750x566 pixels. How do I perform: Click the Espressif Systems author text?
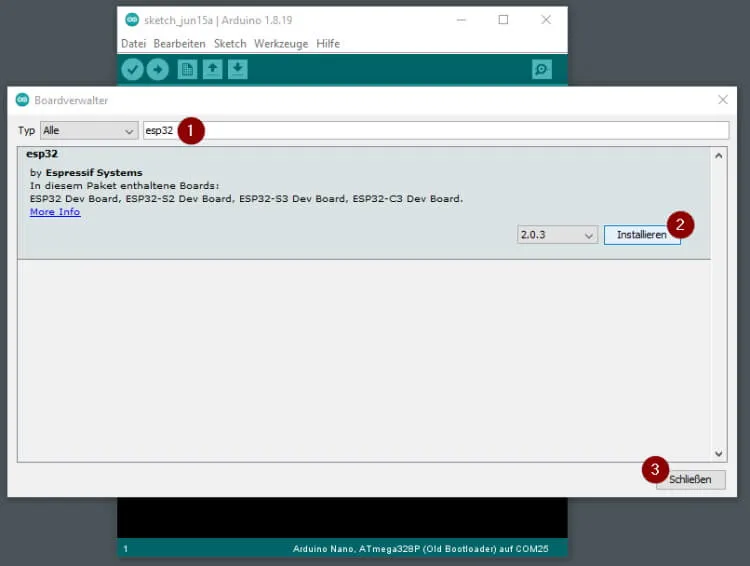[94, 173]
